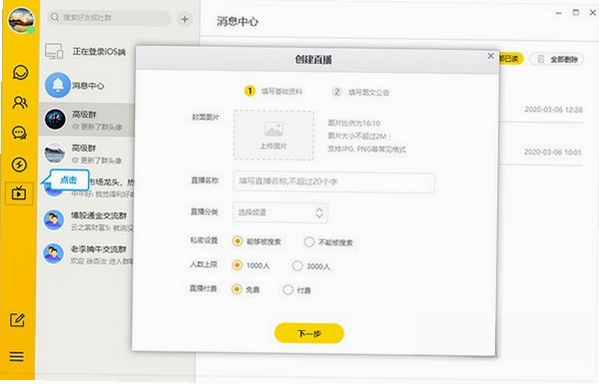Click the 全部已读 button in 消息中心
Viewport: 599px width, 384px height.
coord(510,59)
